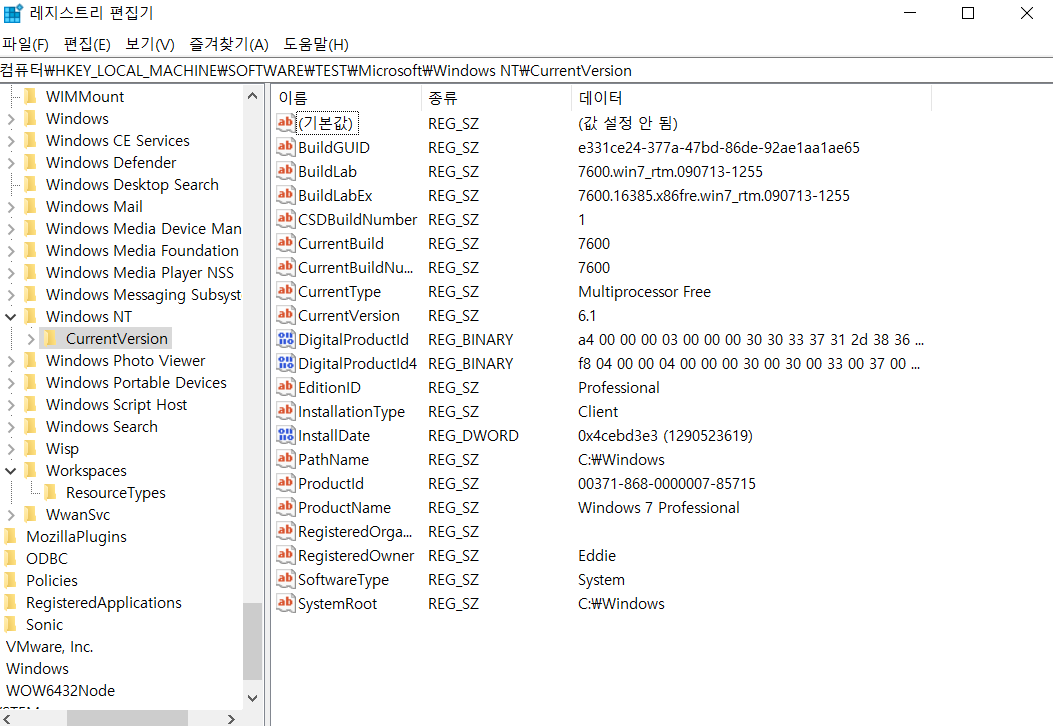The height and width of the screenshot is (726, 1053).
Task: Click the tree scroll up arrow
Action: click(x=253, y=96)
